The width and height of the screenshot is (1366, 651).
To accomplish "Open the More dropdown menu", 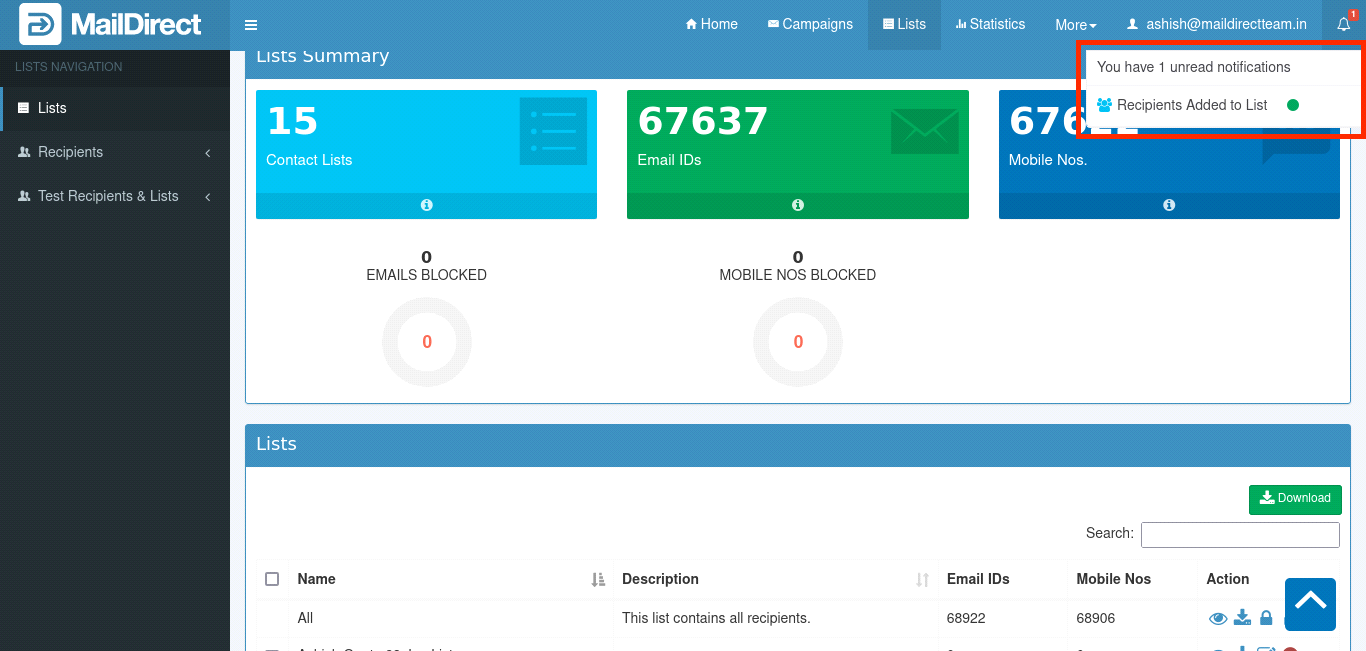I will [x=1075, y=25].
